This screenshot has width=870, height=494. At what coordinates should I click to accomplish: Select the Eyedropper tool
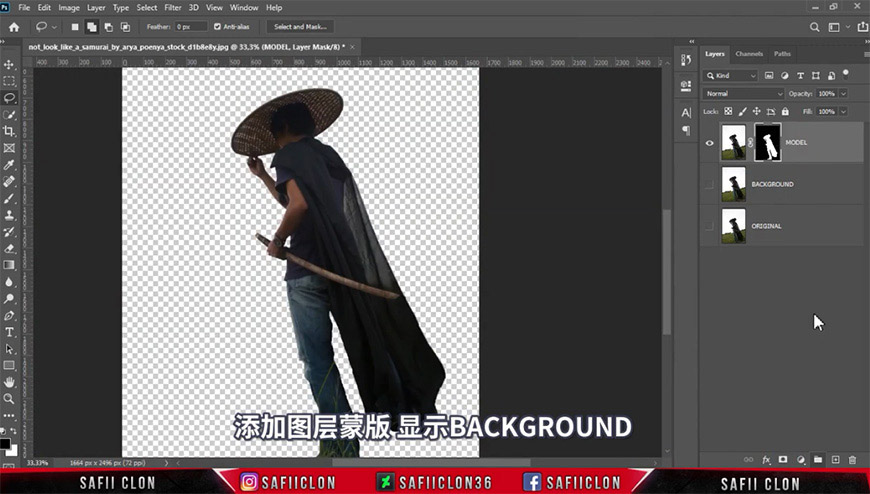tap(9, 165)
